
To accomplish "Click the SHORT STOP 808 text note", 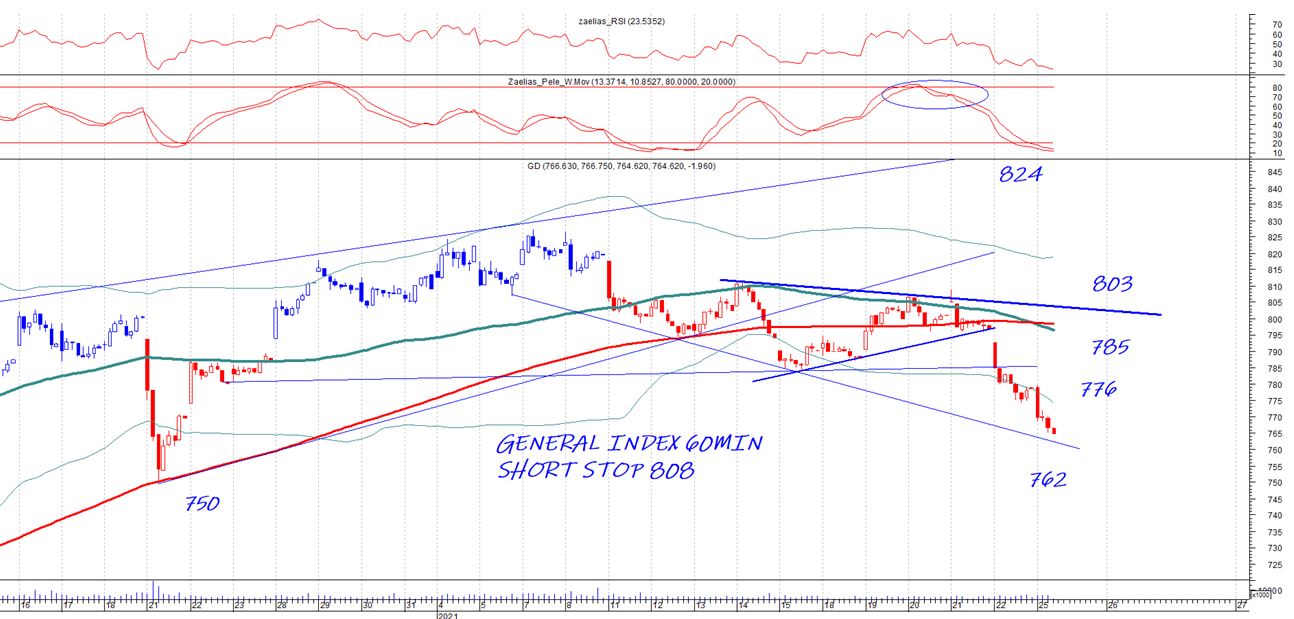I will point(595,470).
